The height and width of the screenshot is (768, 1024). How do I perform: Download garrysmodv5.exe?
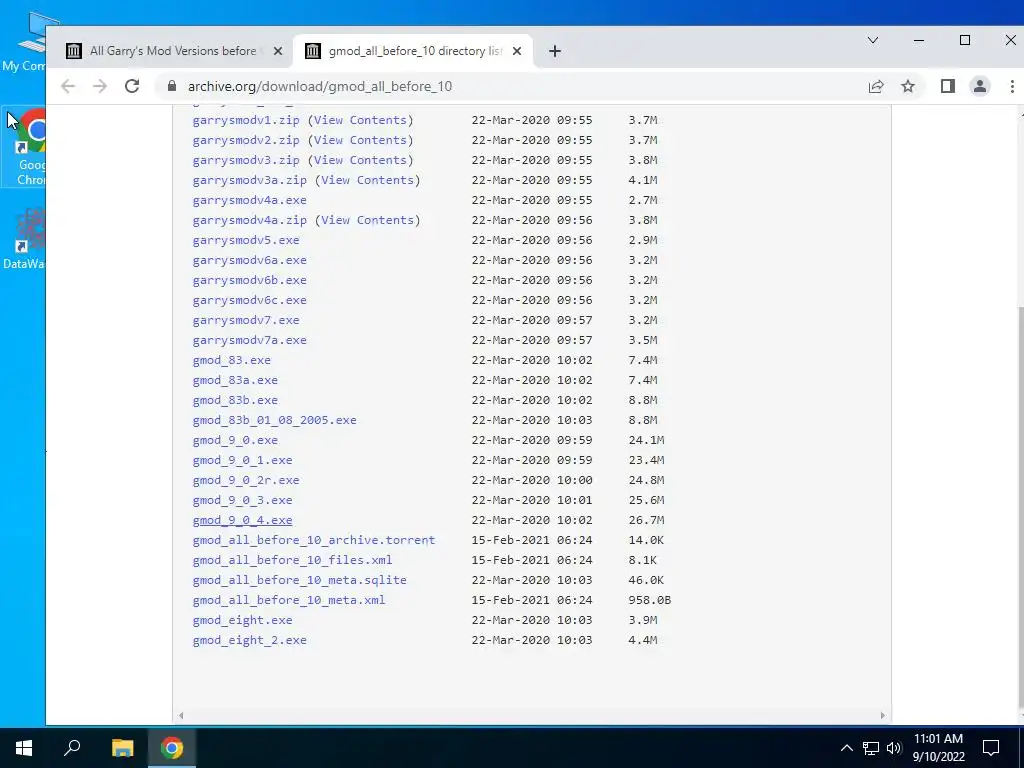click(246, 240)
